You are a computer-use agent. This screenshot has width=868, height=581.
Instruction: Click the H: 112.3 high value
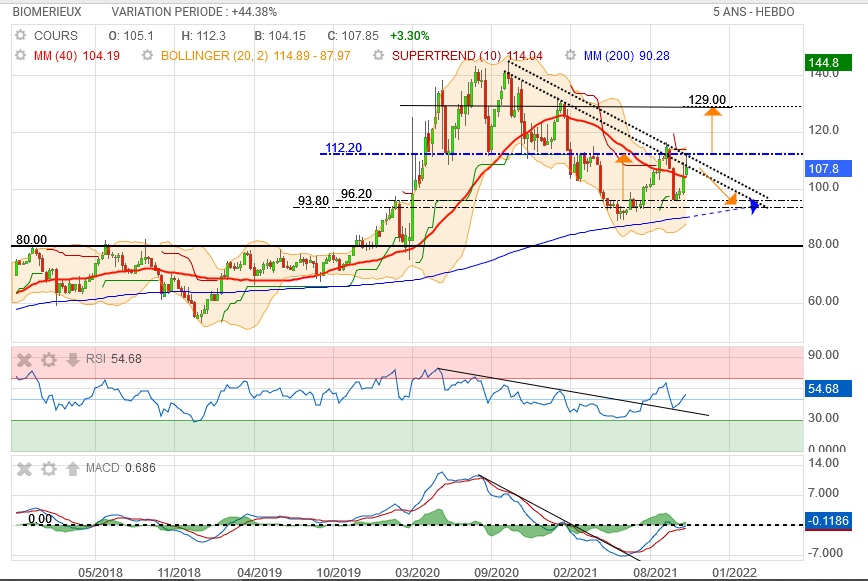click(x=204, y=36)
